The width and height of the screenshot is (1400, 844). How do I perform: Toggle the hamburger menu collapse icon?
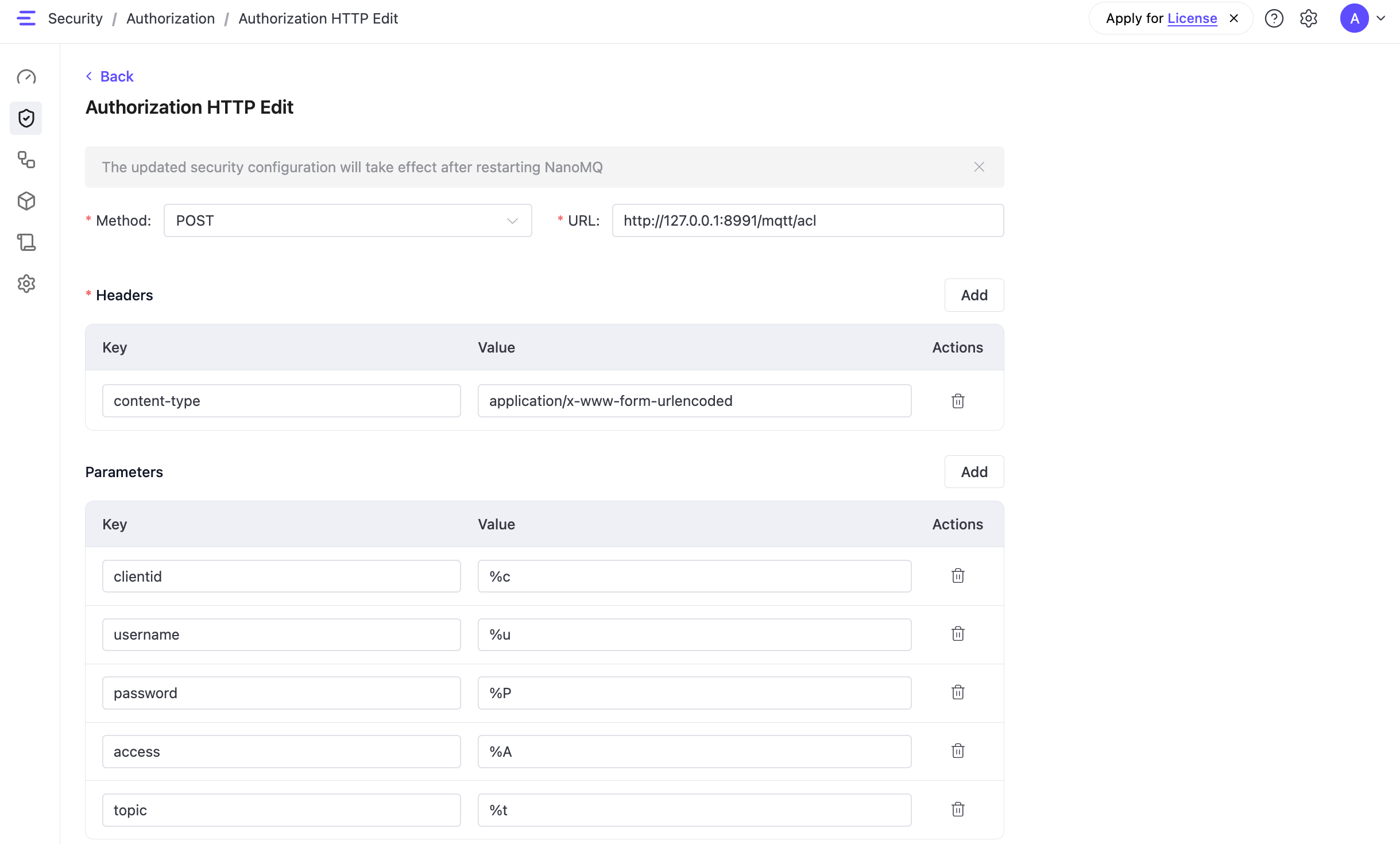(26, 18)
